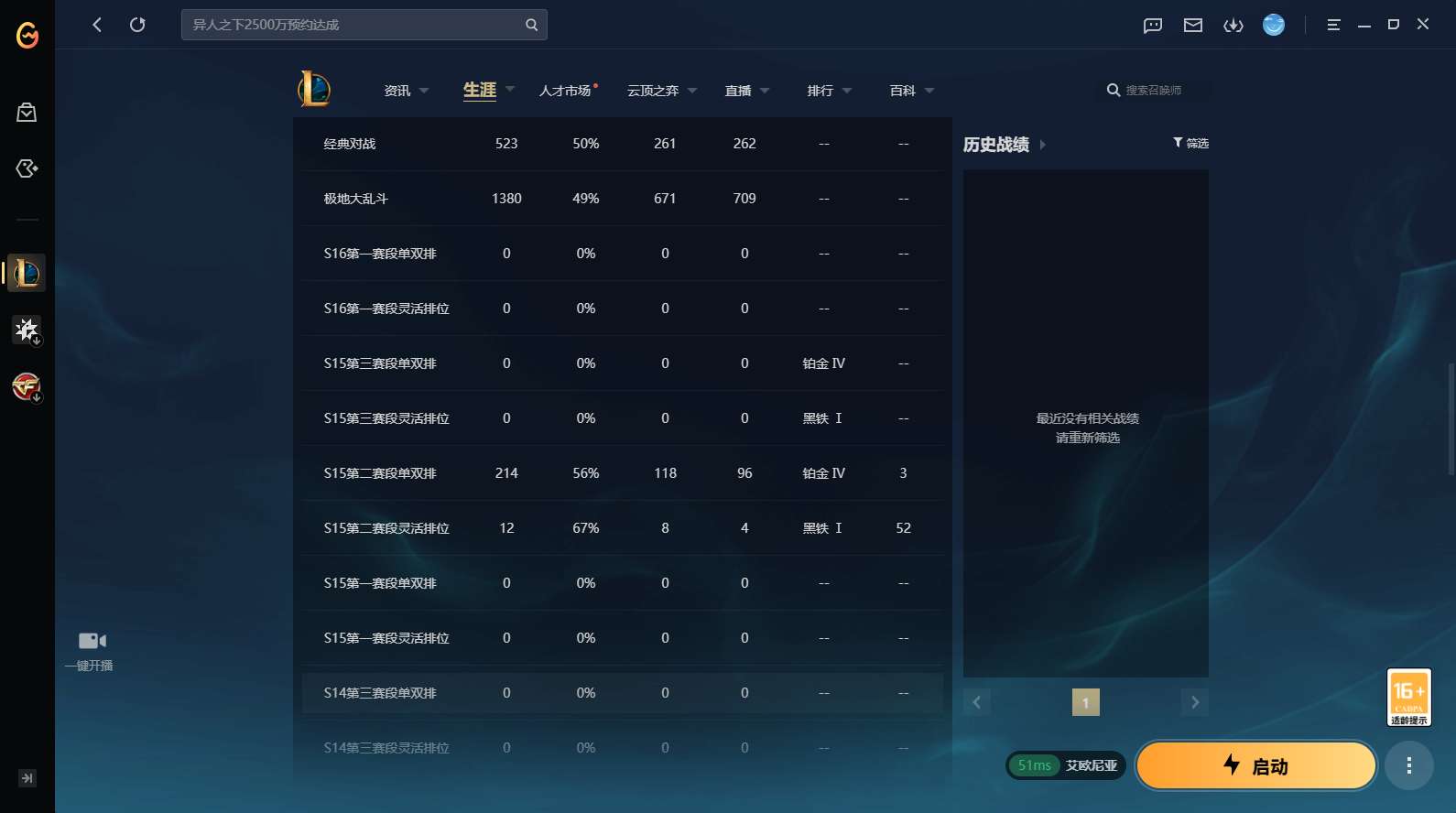Open the mail inbox icon
Screen dimensions: 1456x813
point(1193,26)
